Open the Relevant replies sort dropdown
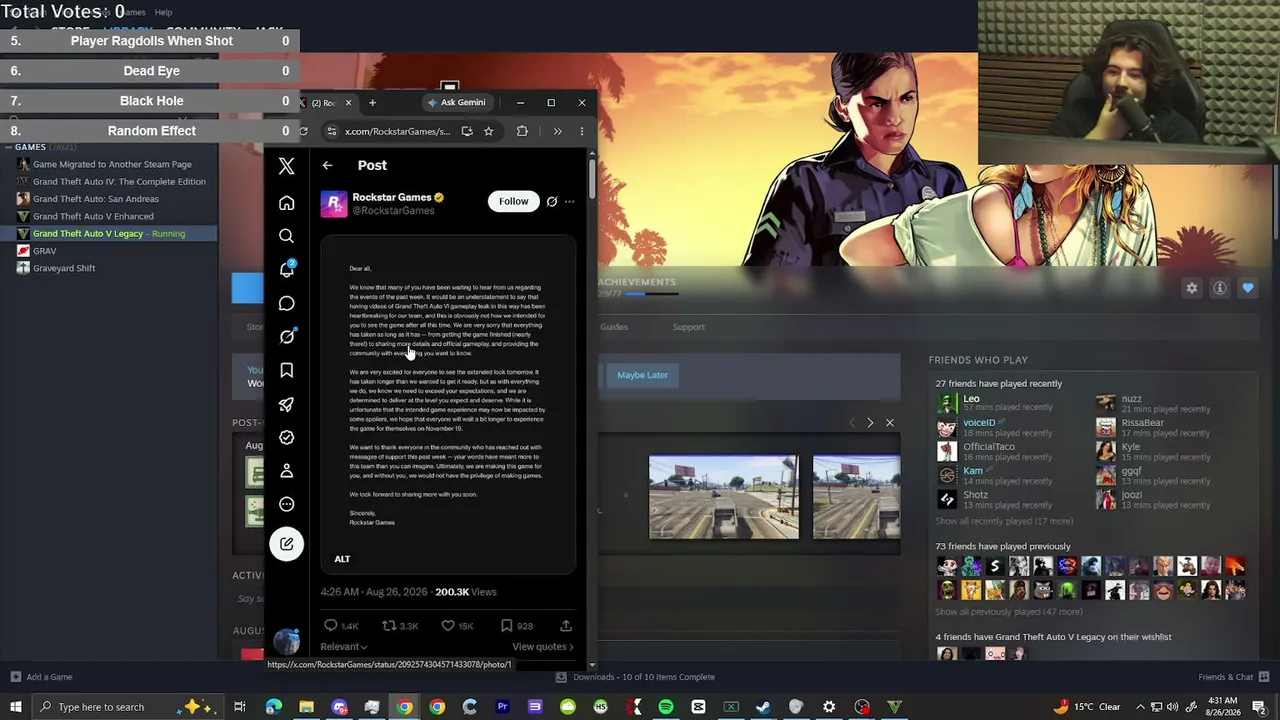The width and height of the screenshot is (1280, 720). (x=344, y=647)
